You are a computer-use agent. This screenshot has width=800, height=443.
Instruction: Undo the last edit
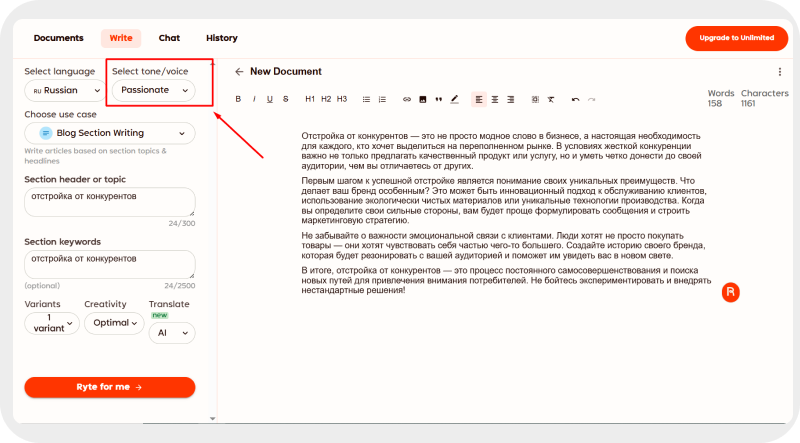tap(576, 100)
